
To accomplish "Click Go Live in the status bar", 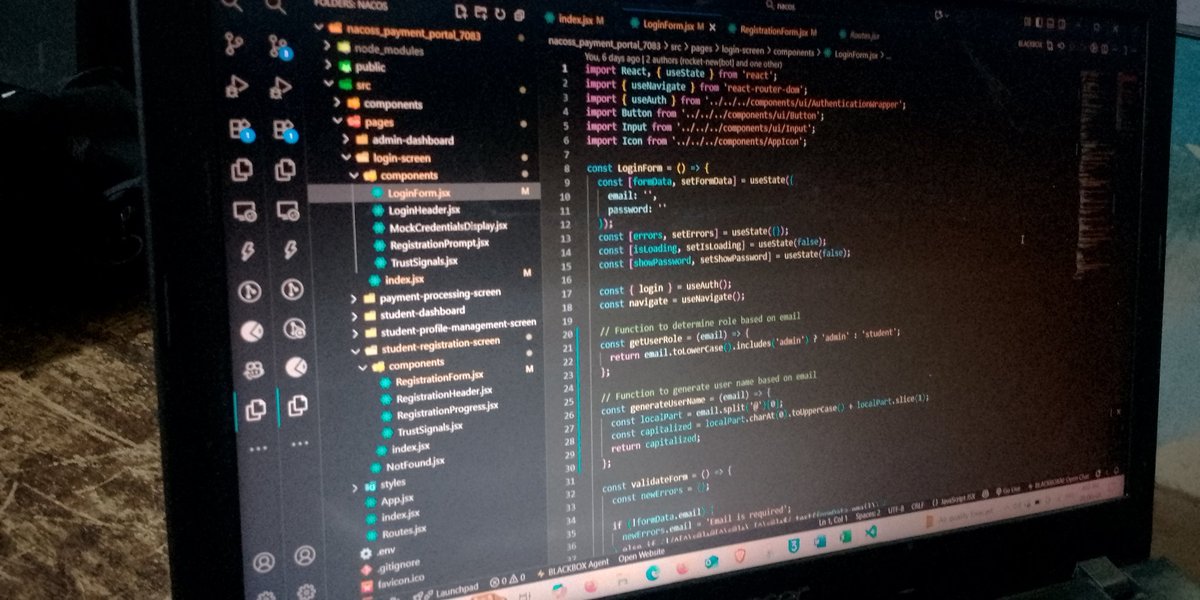I will click(x=1008, y=489).
